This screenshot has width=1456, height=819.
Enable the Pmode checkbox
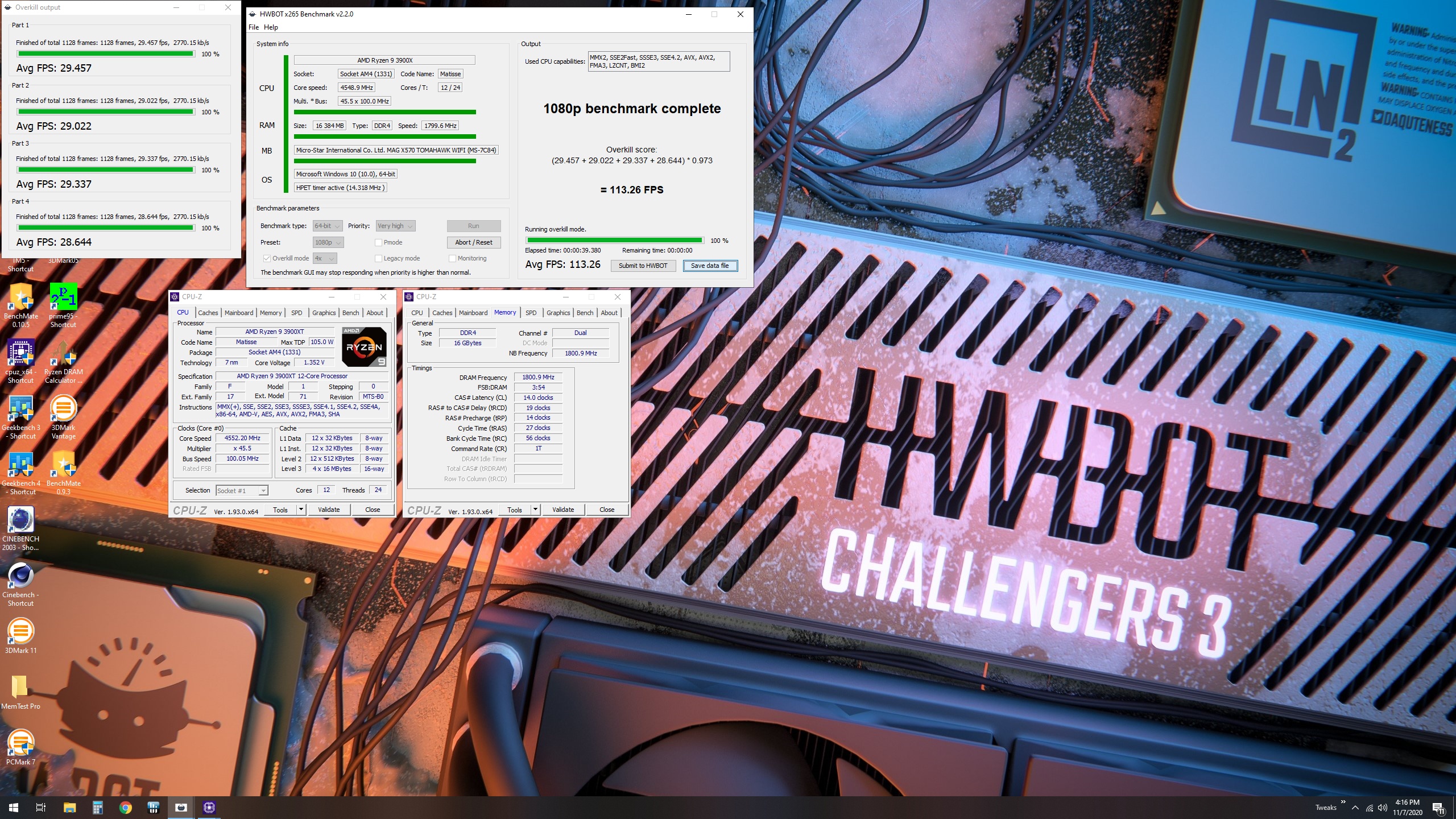[378, 242]
